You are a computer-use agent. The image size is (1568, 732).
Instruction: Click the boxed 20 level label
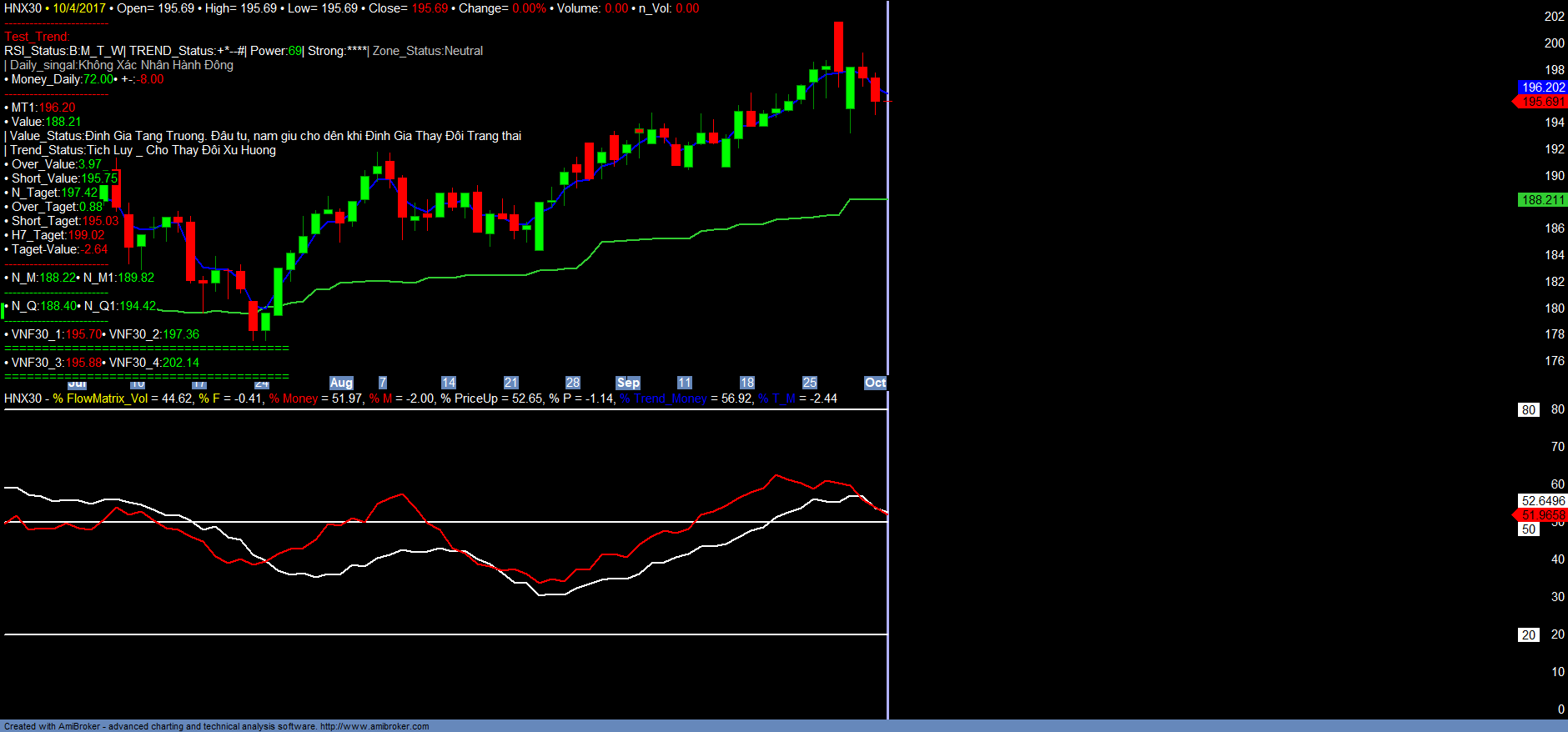pyautogui.click(x=1528, y=635)
